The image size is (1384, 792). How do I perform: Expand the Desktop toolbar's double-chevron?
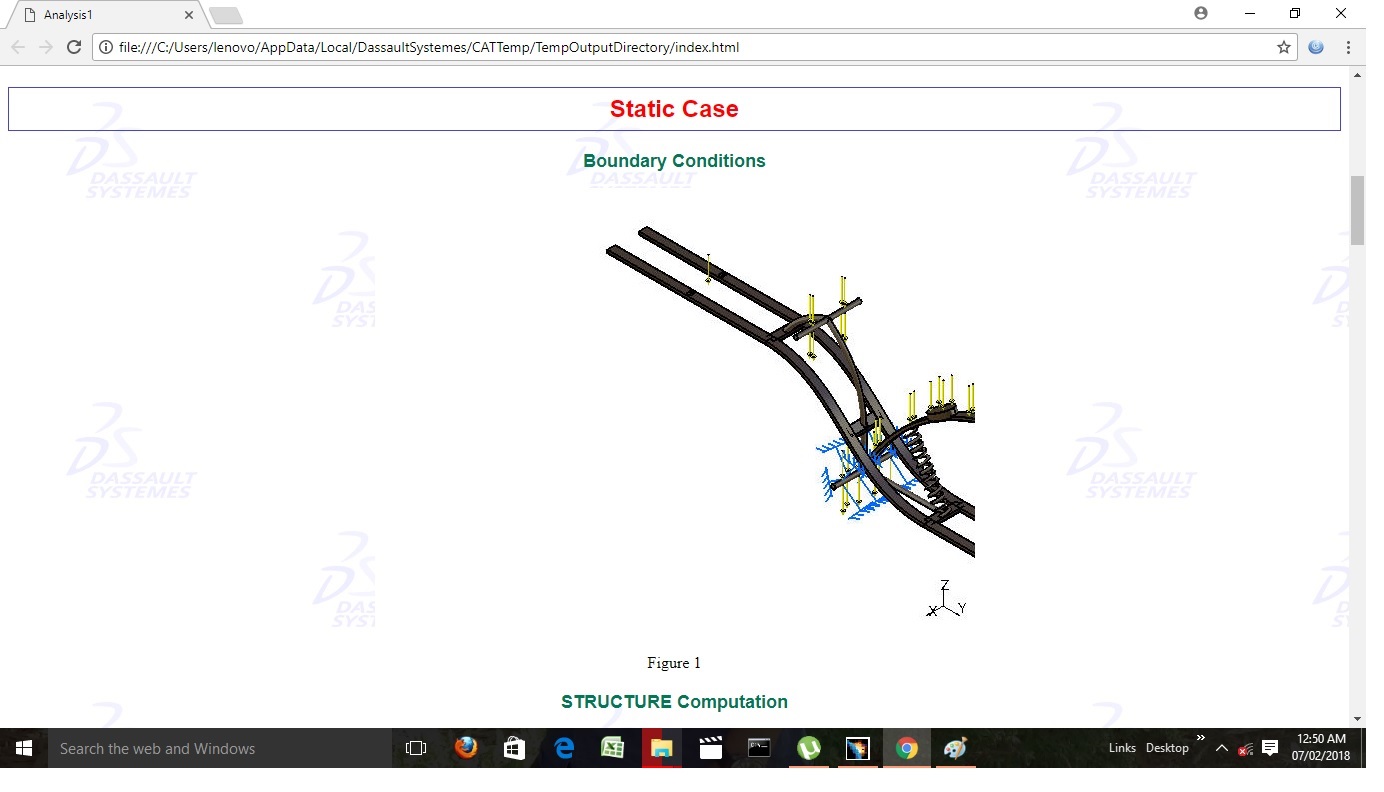pos(1200,739)
